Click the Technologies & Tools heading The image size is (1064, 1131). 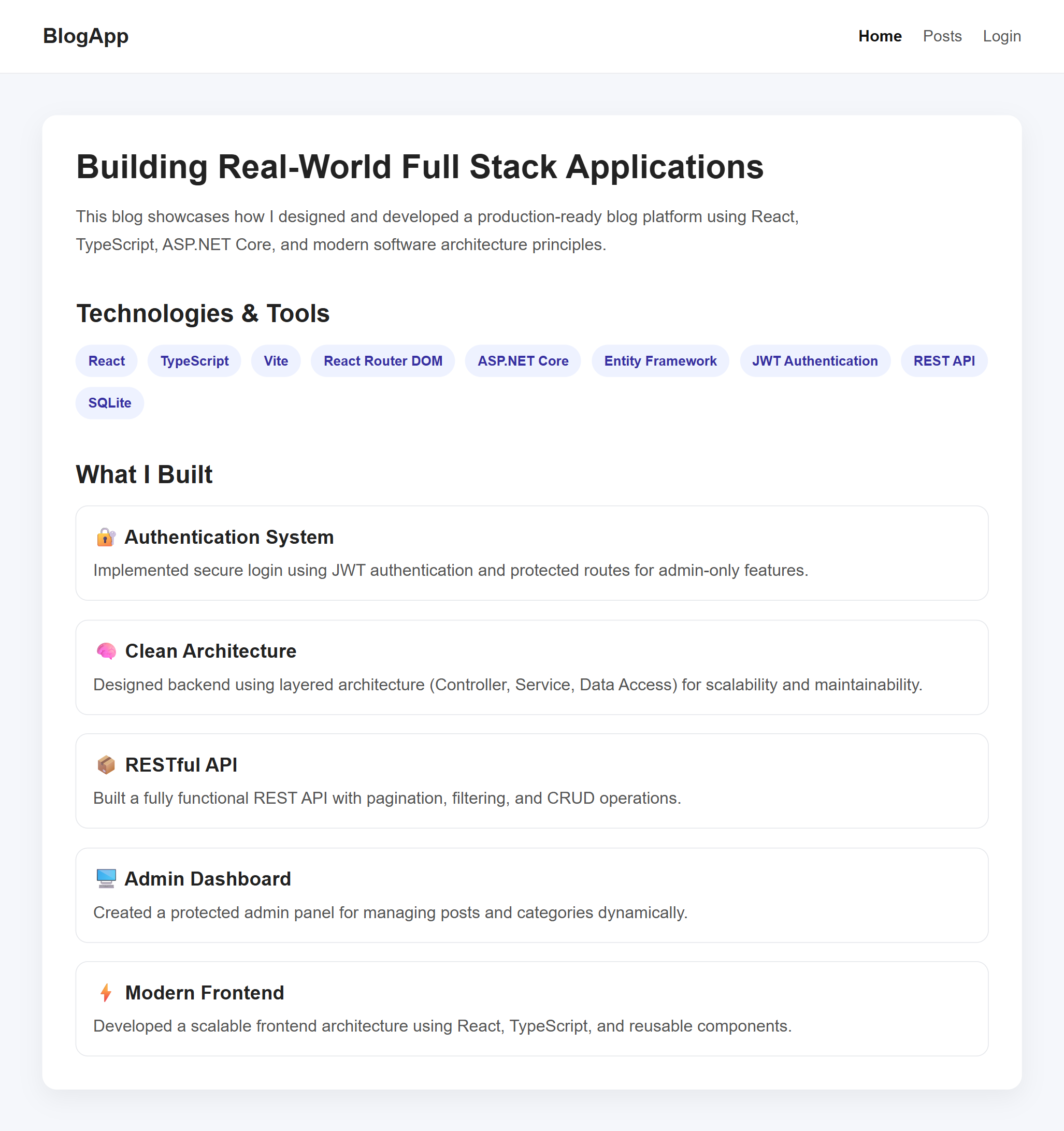[203, 313]
